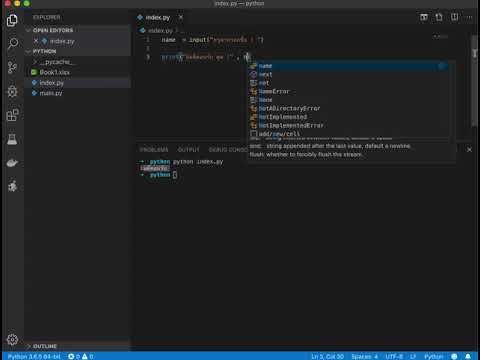
Task: Select index.py under Open Editors
Action: pos(62,41)
